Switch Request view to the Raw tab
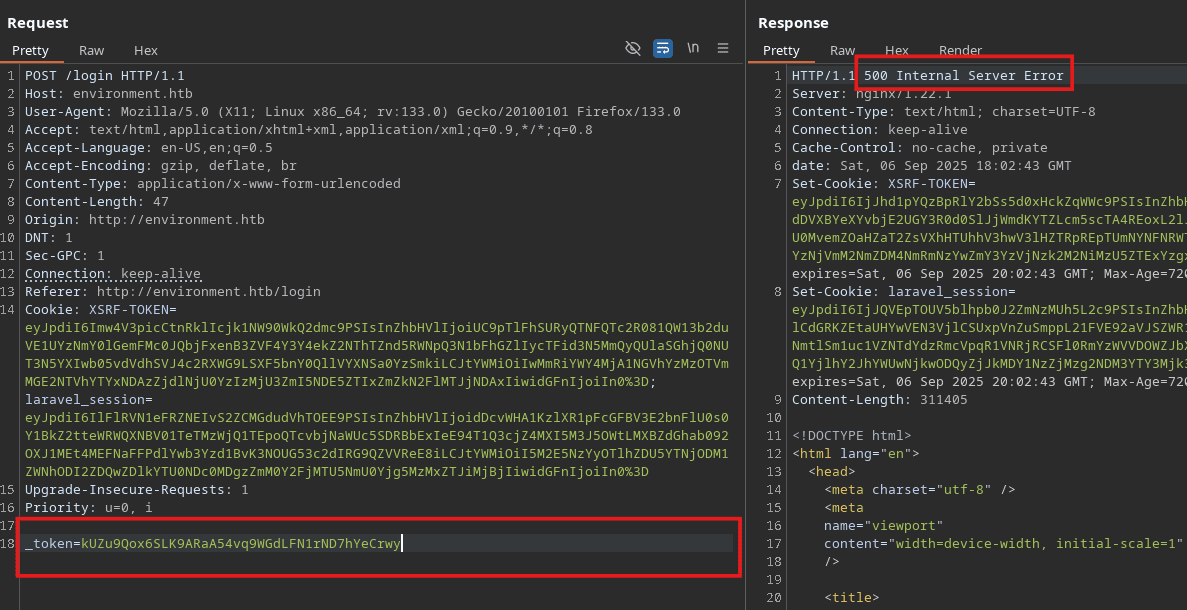 (92, 50)
